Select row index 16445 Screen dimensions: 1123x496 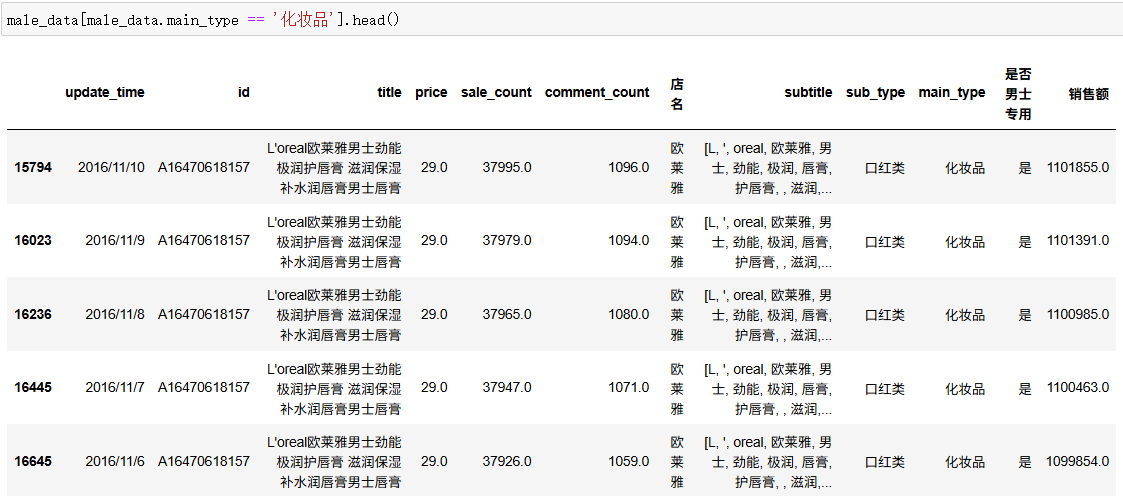pos(33,388)
